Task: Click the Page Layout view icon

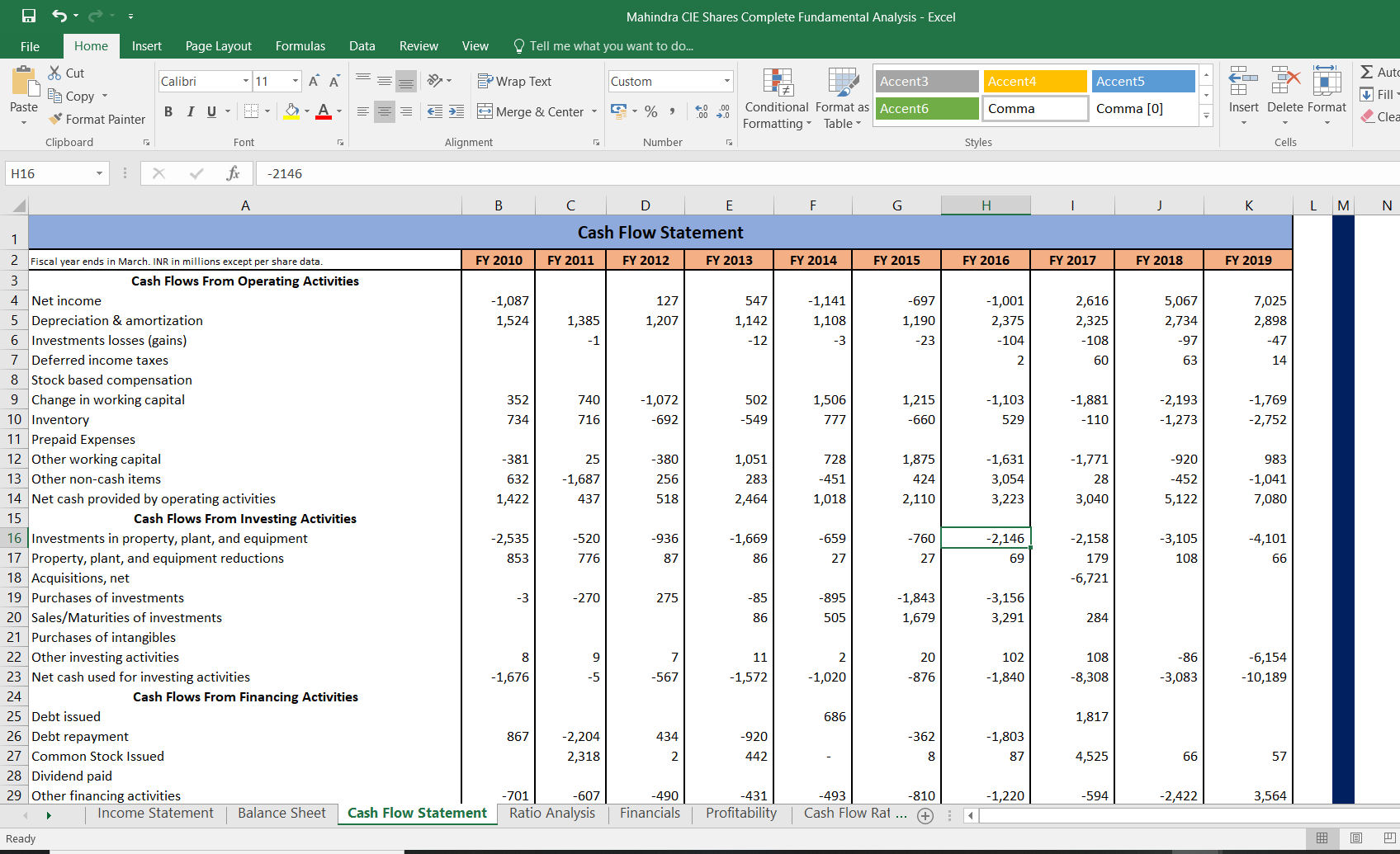Action: [1356, 838]
